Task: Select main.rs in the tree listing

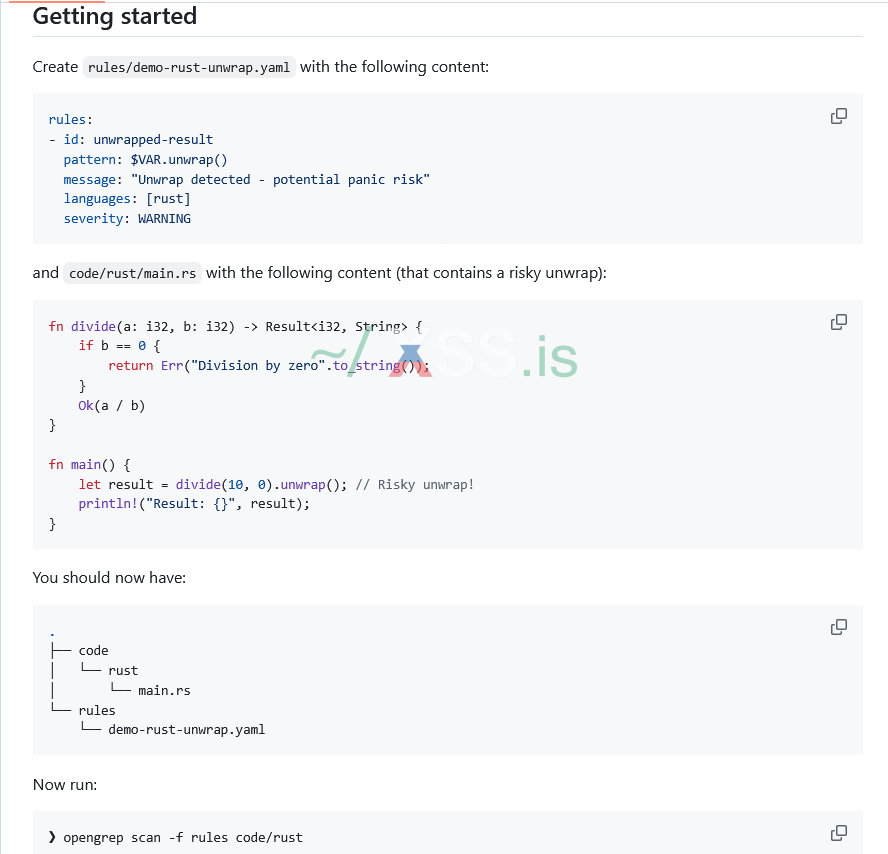Action: (x=164, y=691)
